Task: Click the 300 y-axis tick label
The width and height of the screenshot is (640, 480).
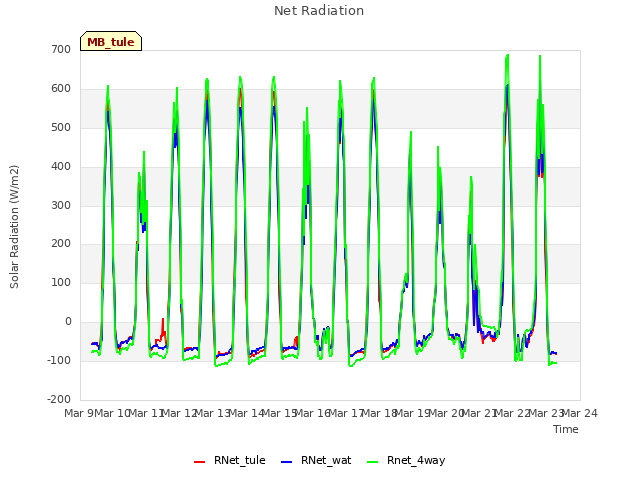Action: pyautogui.click(x=61, y=205)
